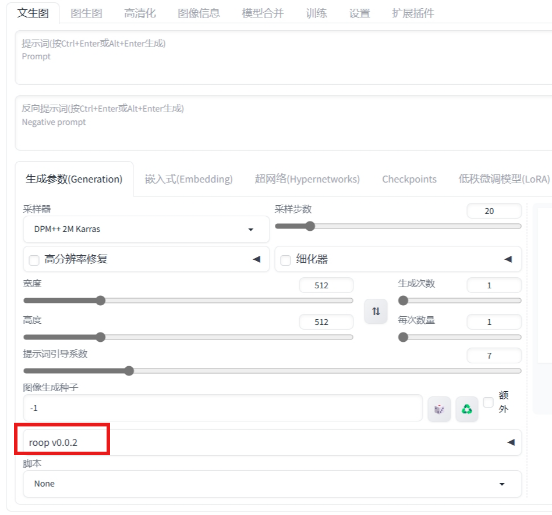
Task: Enable the 高分辨率修复 checkbox
Action: [34, 260]
